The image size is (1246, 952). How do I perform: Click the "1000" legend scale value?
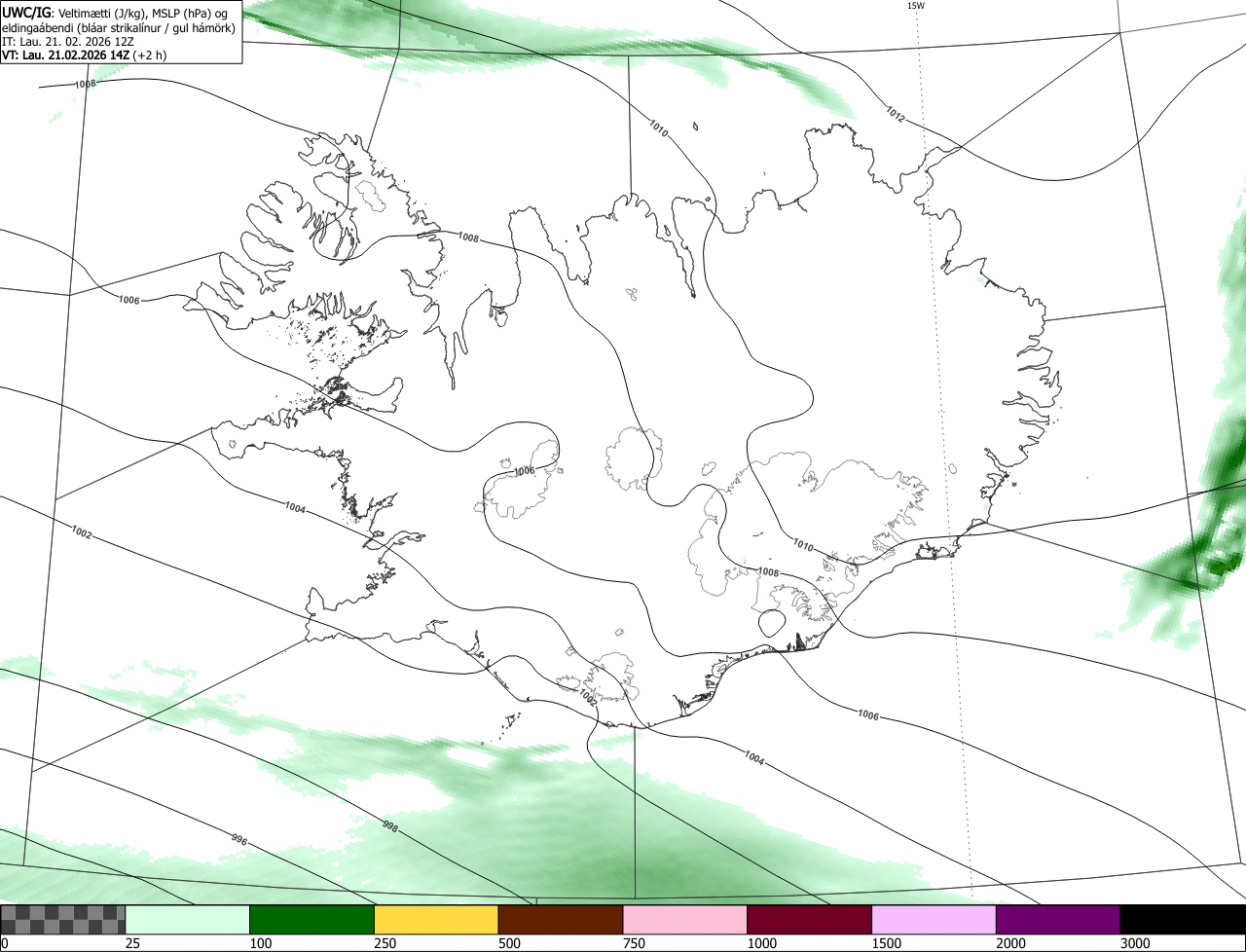click(762, 943)
